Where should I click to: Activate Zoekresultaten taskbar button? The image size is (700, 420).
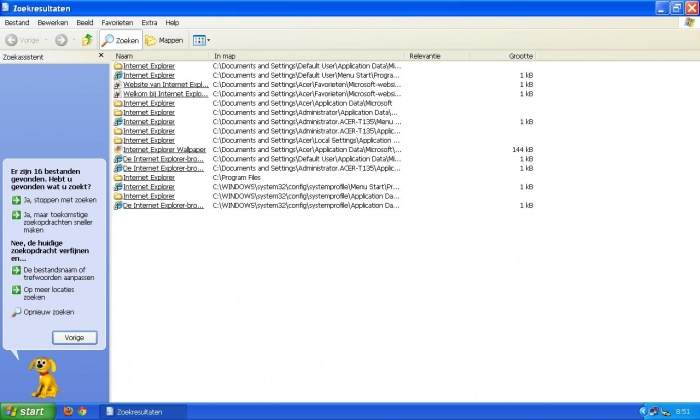pyautogui.click(x=143, y=412)
